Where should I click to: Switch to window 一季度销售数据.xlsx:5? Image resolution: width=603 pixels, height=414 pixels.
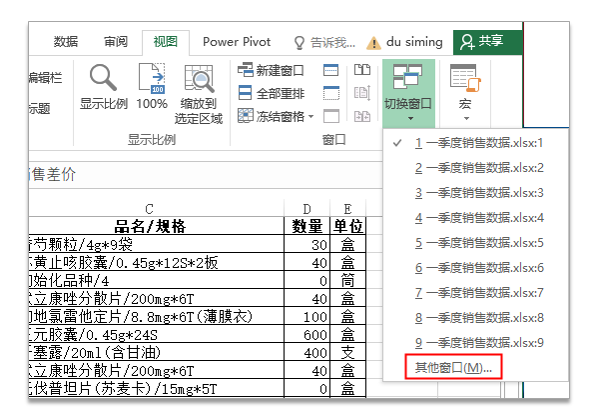click(x=476, y=243)
